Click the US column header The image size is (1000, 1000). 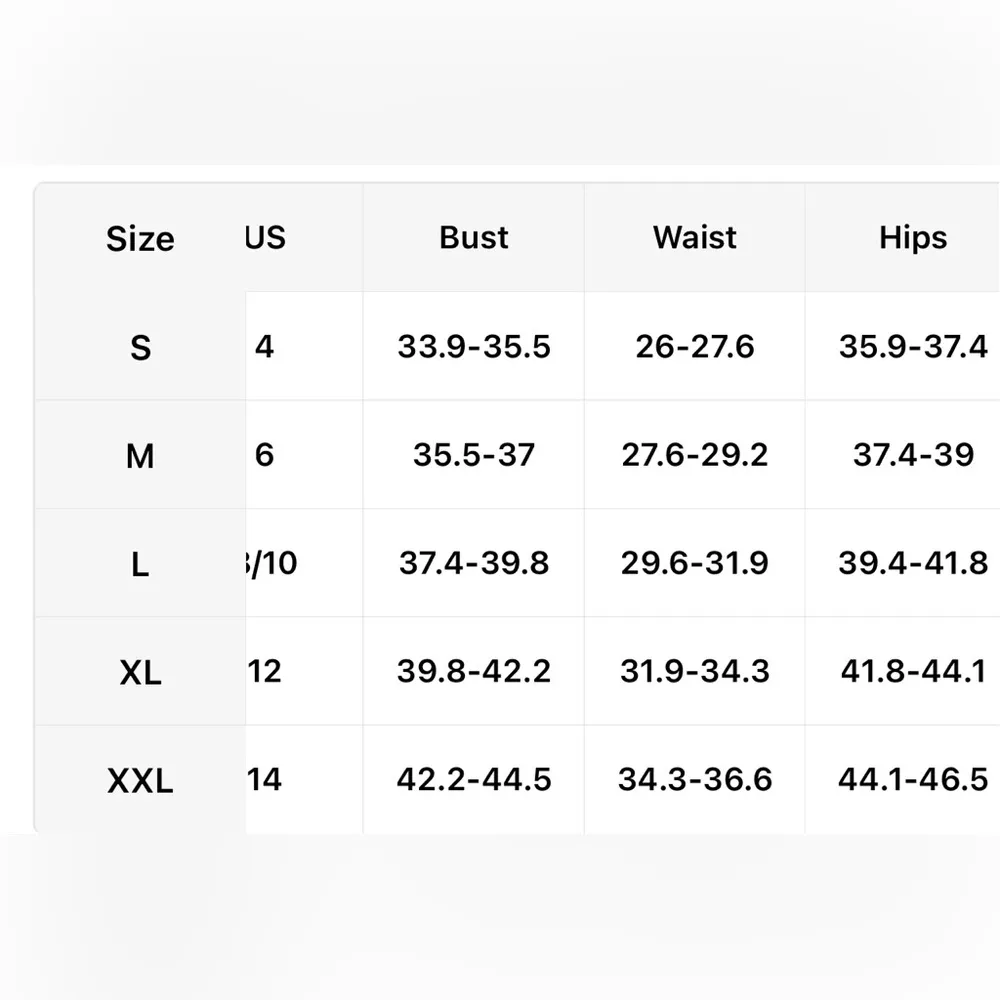point(266,238)
